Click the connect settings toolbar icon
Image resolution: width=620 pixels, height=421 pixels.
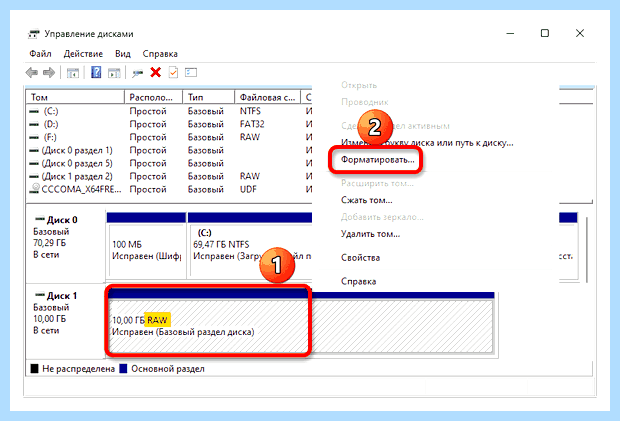coord(137,73)
